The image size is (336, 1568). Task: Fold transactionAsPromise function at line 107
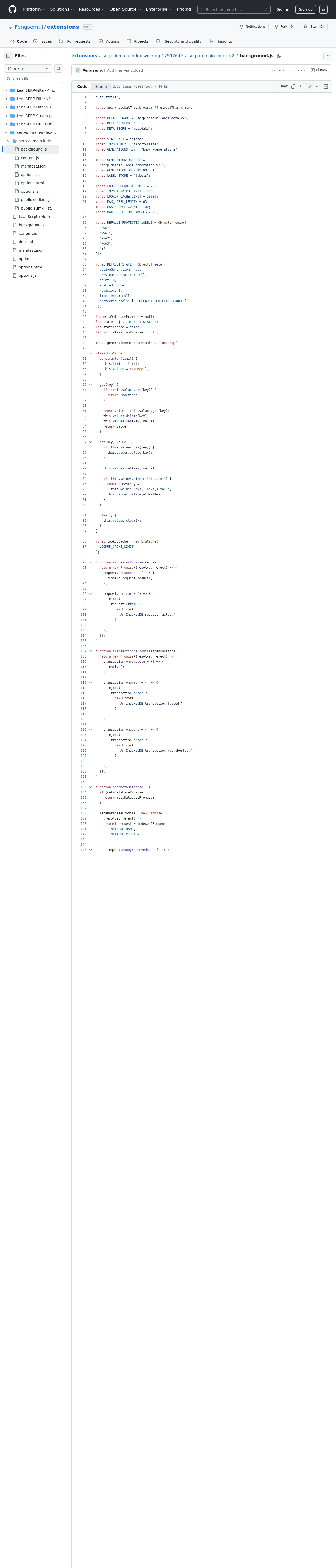coord(91,651)
